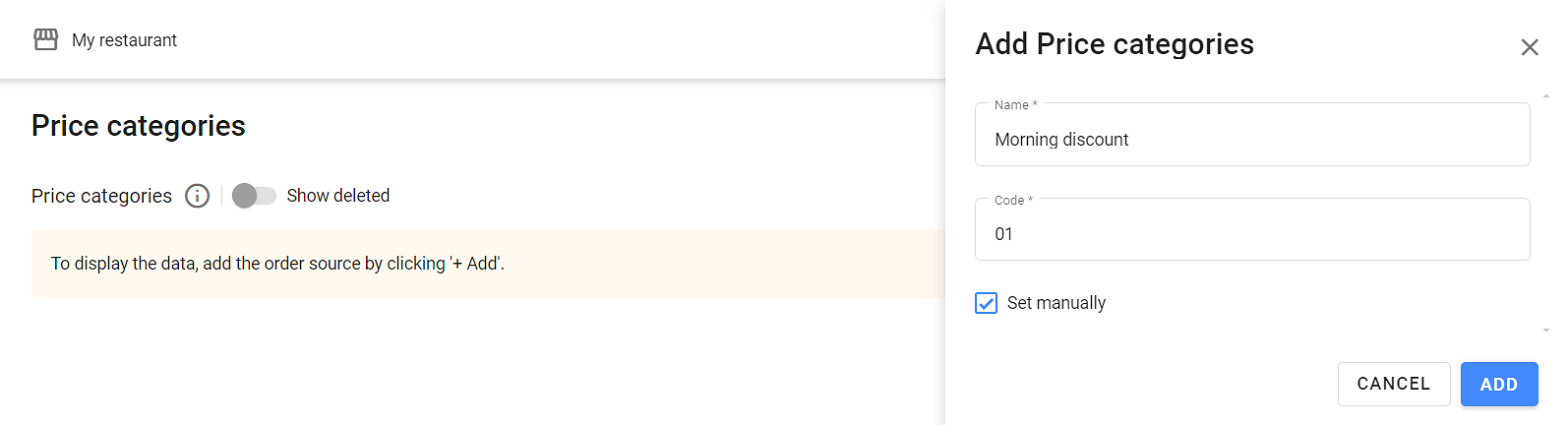Image resolution: width=1568 pixels, height=425 pixels.
Task: Click the Price categories section label
Action: (x=101, y=196)
